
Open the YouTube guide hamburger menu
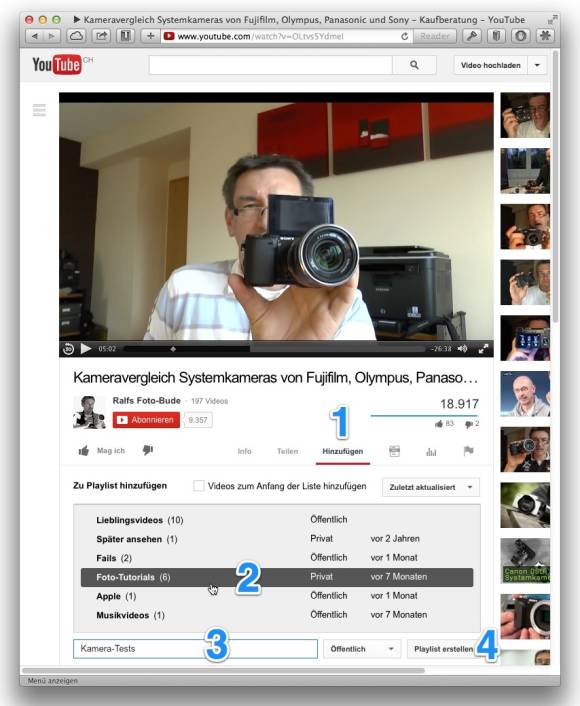point(39,110)
